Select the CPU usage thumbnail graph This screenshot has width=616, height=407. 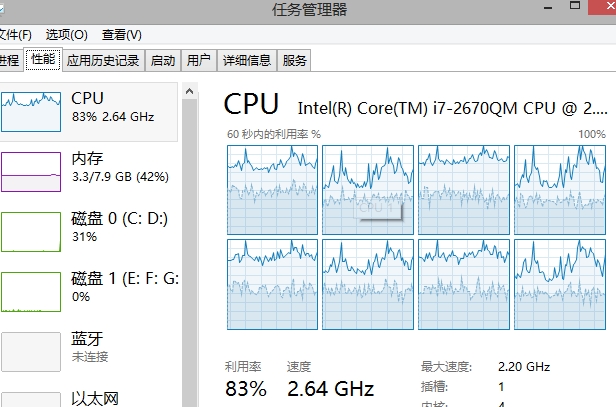coord(31,112)
